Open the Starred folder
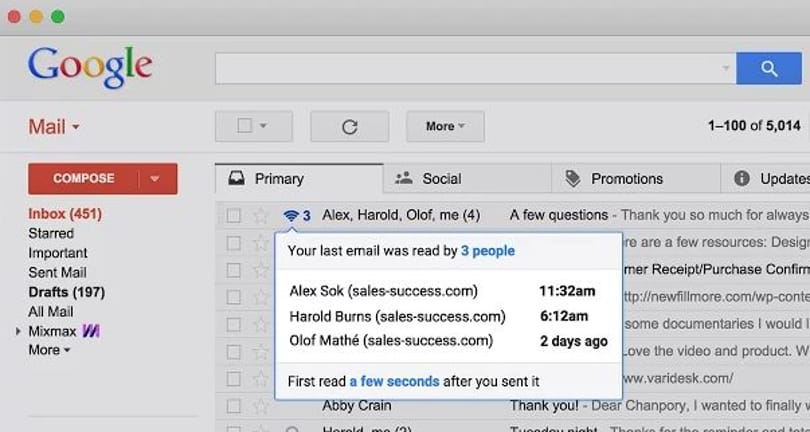This screenshot has width=810, height=432. pyautogui.click(x=51, y=234)
